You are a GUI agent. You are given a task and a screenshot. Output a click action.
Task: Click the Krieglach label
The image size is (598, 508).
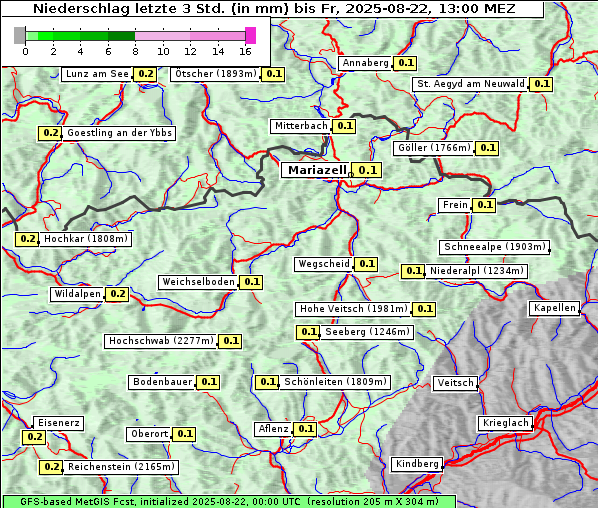[x=505, y=423]
